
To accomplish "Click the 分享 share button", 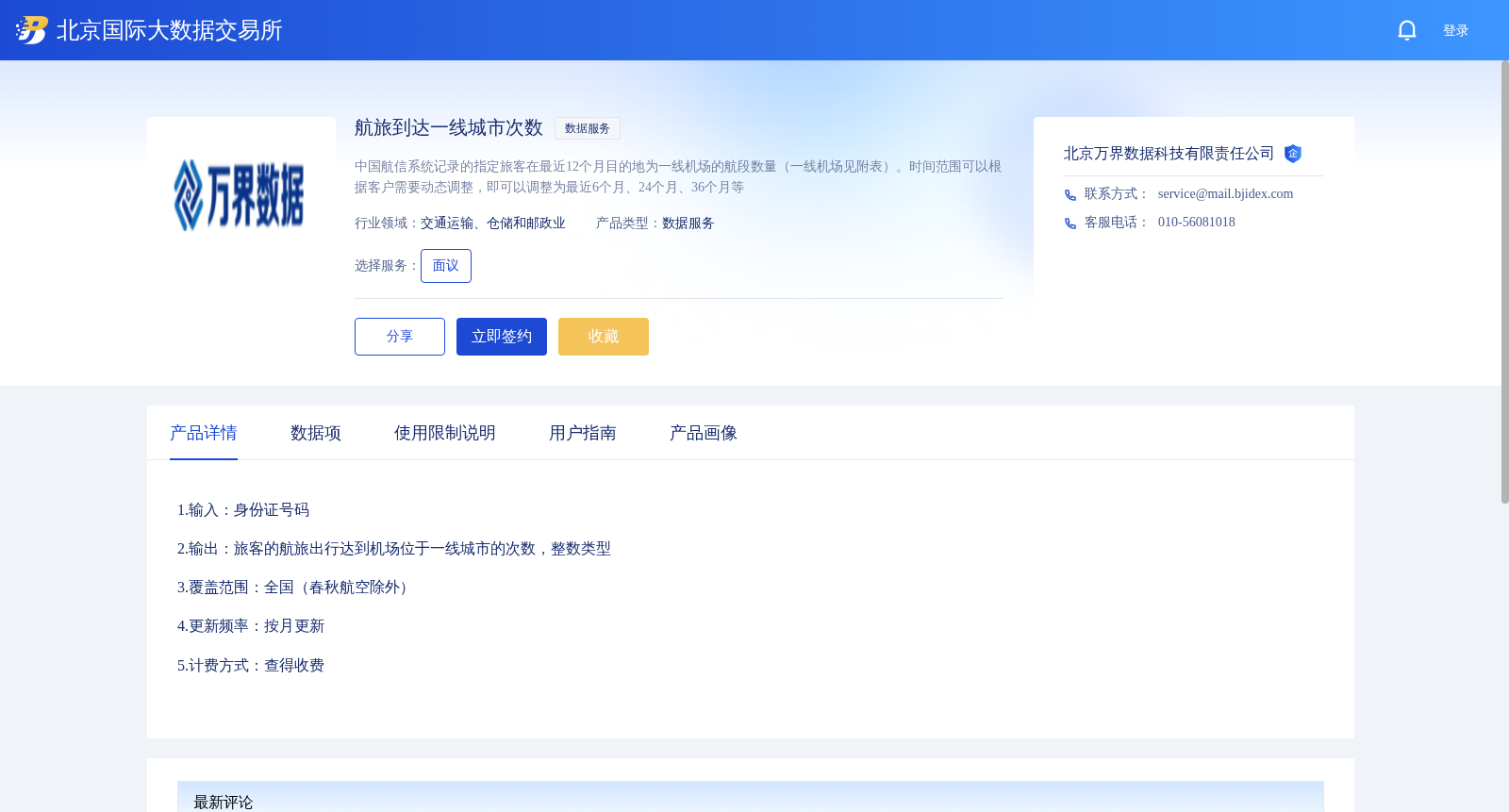I will coord(400,337).
